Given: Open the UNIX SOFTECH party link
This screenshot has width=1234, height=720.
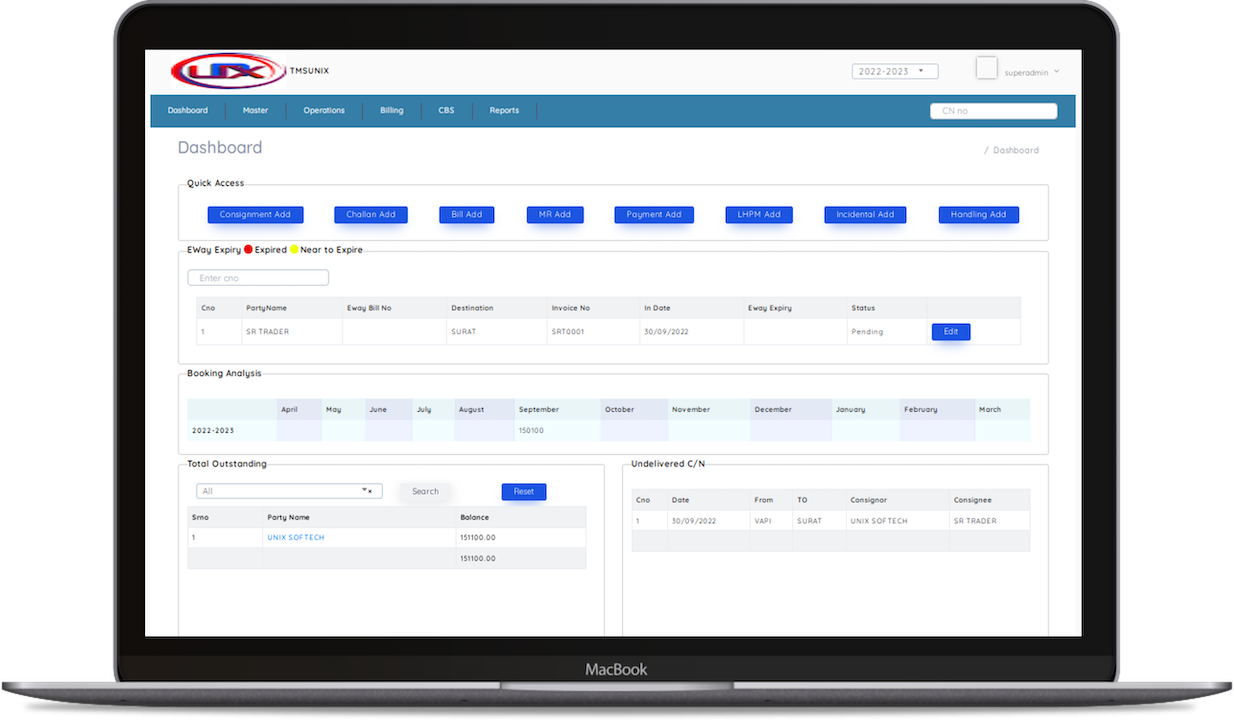Looking at the screenshot, I should click(296, 538).
